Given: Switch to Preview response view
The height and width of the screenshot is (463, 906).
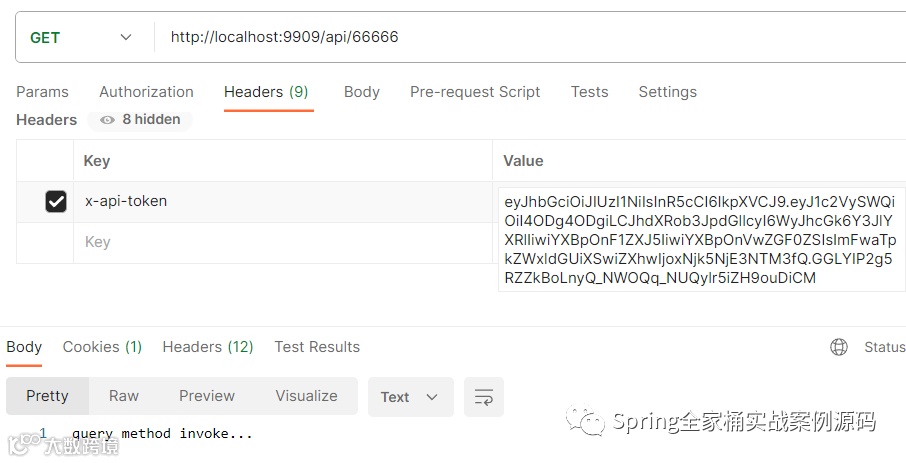Looking at the screenshot, I should tap(207, 396).
